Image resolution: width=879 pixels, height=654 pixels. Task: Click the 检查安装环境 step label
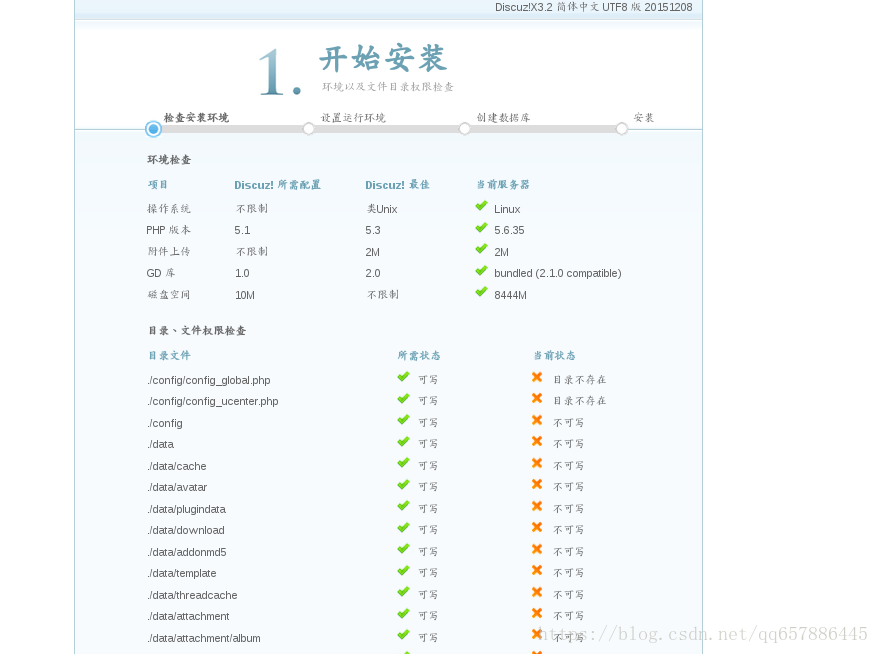click(196, 118)
